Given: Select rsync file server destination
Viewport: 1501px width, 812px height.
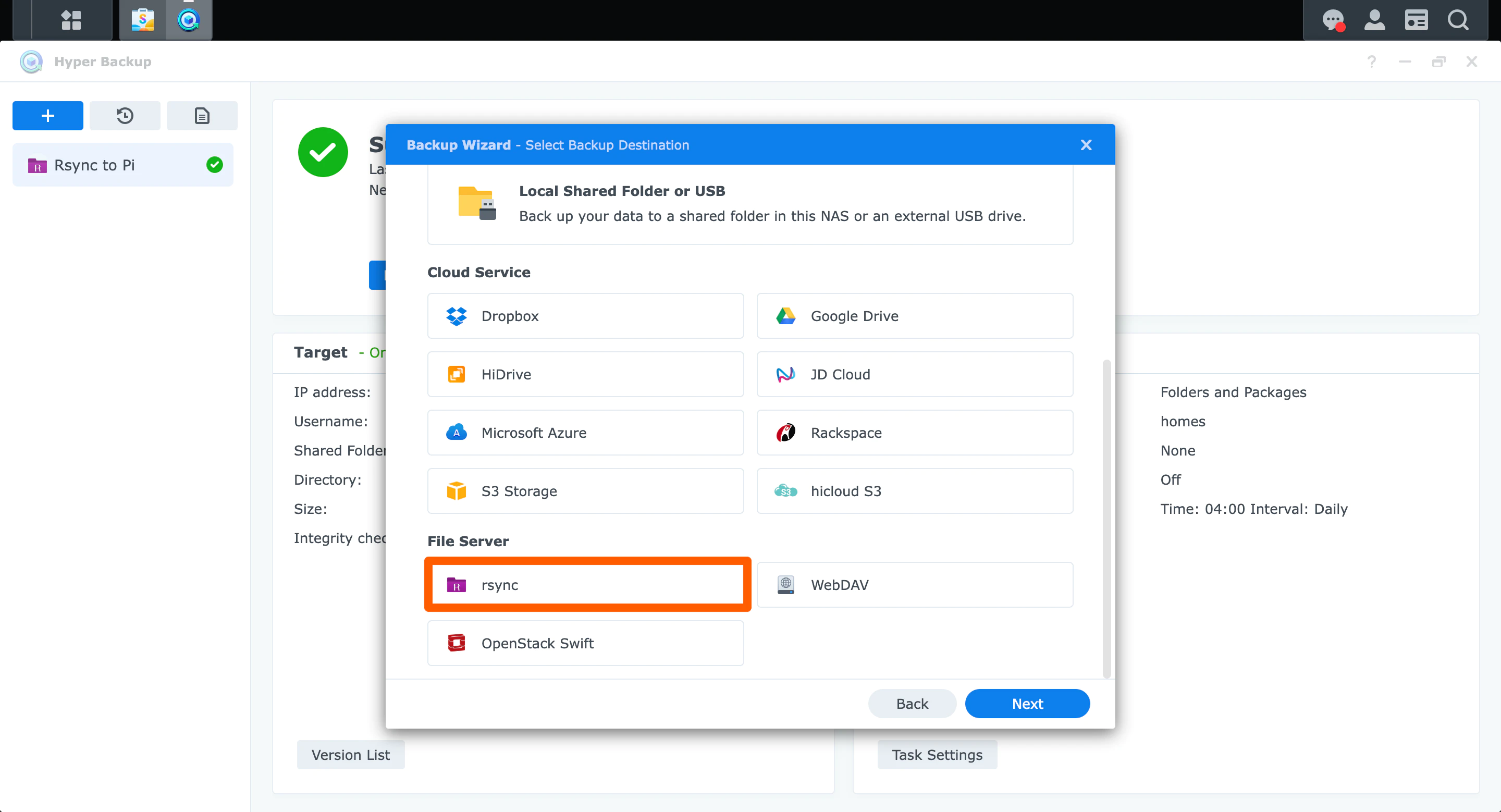Looking at the screenshot, I should (x=586, y=584).
